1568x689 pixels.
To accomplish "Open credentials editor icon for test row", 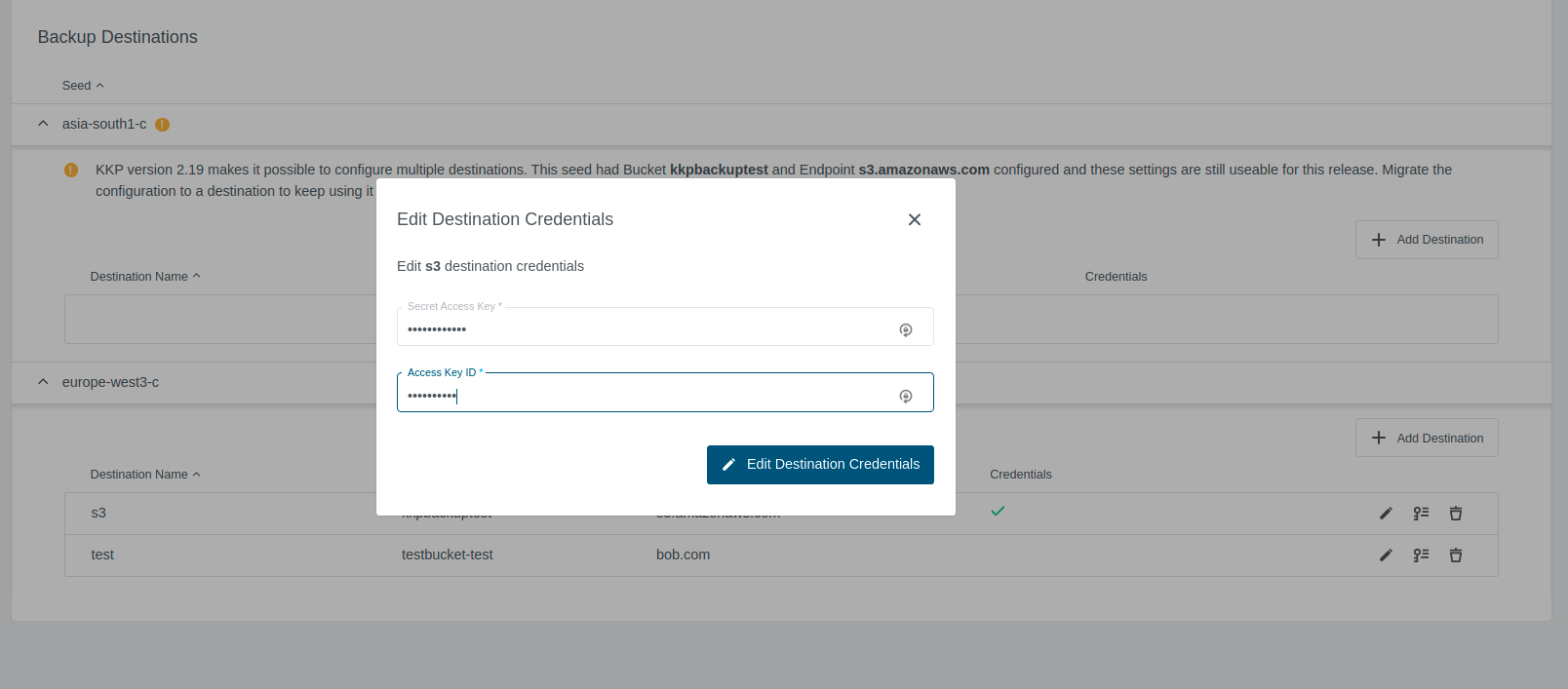I will [1421, 555].
